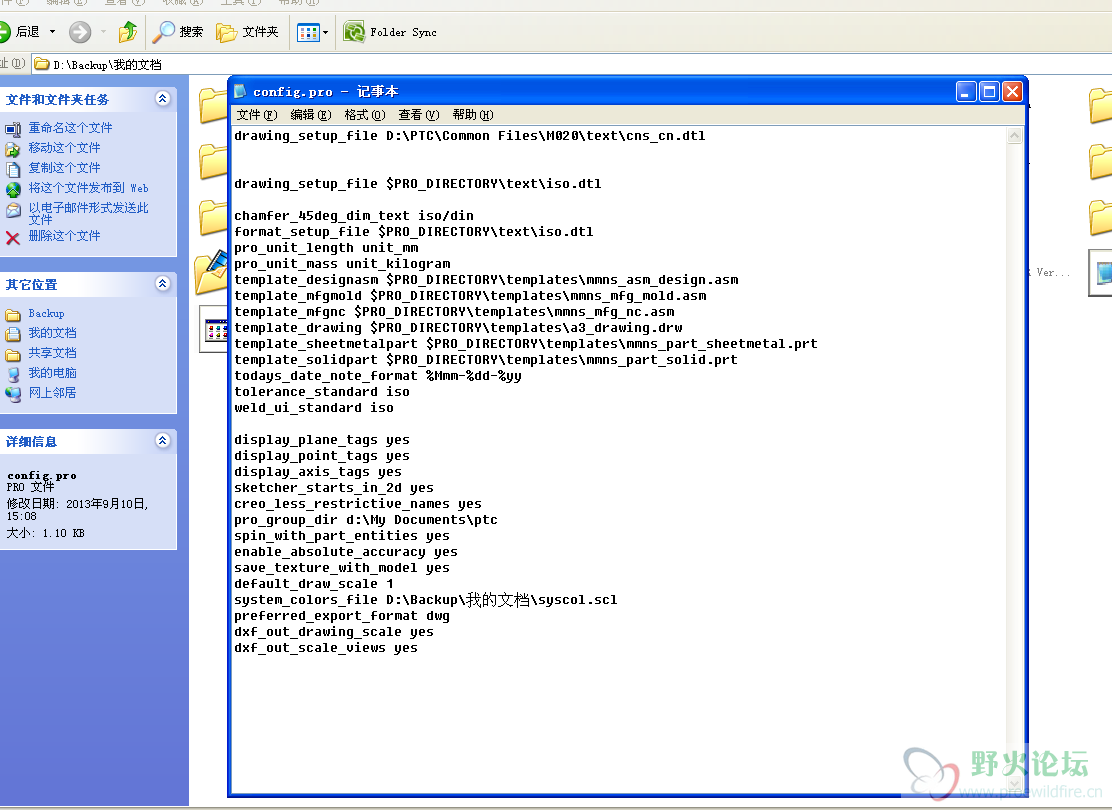The width and height of the screenshot is (1112, 810).
Task: Click the move file icon in task panel
Action: [x=13, y=149]
